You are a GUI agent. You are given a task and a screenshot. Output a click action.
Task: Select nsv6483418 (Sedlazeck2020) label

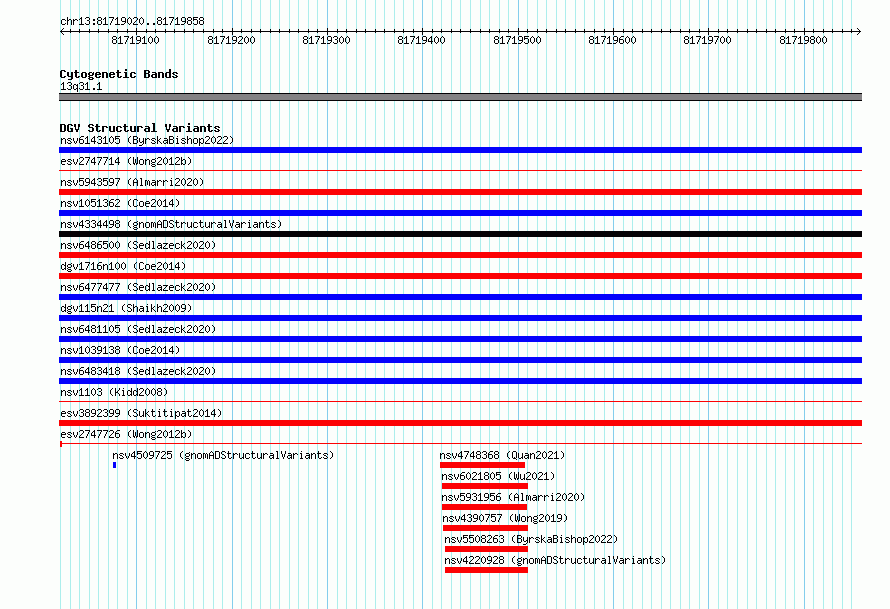(x=138, y=371)
